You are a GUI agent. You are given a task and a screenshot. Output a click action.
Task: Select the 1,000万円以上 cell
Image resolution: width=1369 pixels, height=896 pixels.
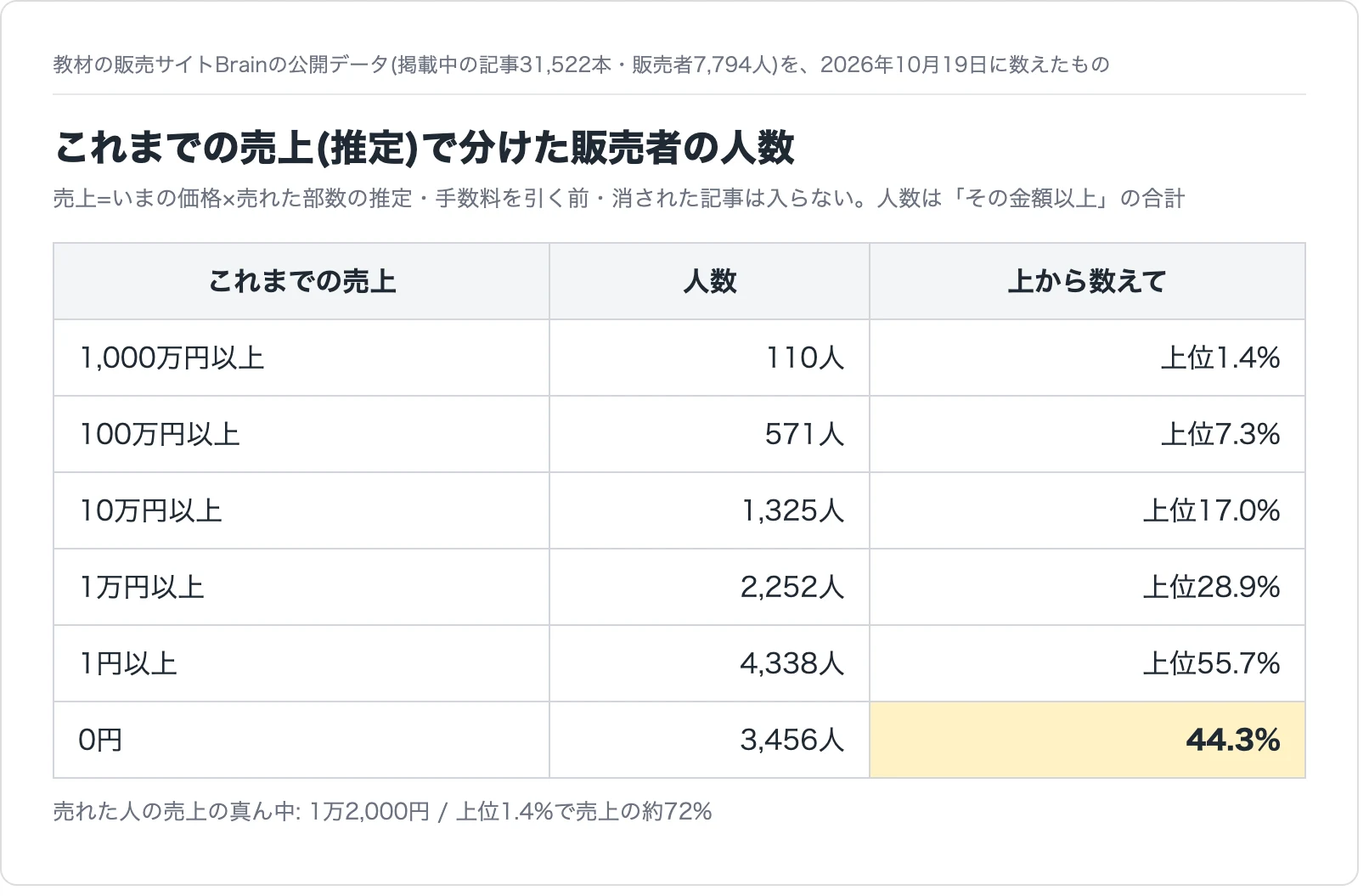click(301, 358)
